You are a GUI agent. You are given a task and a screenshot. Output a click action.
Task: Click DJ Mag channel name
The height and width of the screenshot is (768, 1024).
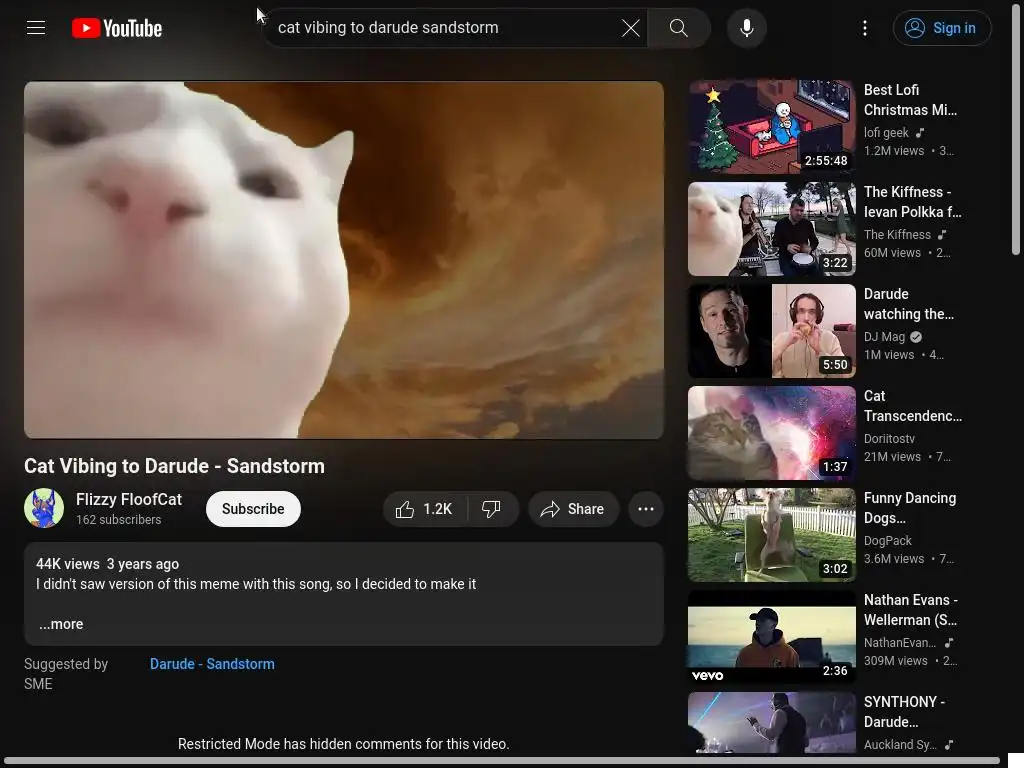[x=884, y=337]
